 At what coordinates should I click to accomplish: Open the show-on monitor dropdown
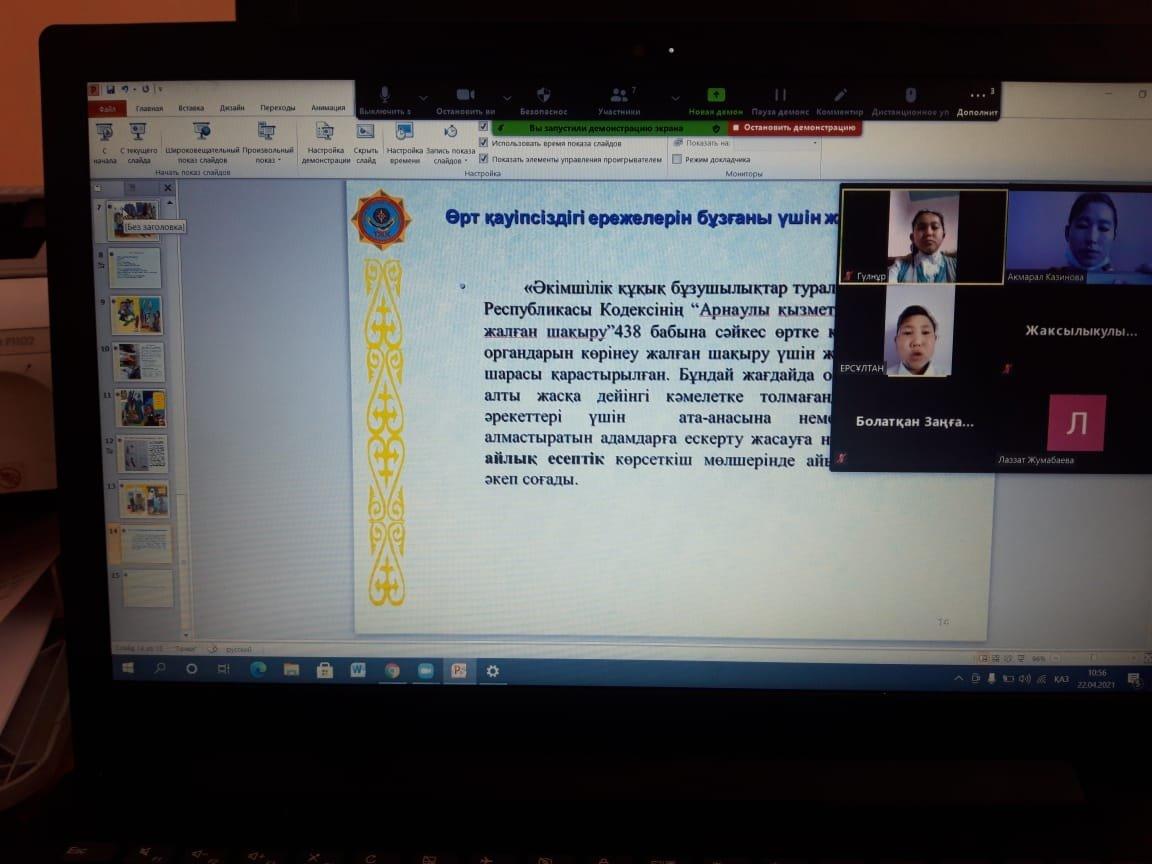click(777, 143)
